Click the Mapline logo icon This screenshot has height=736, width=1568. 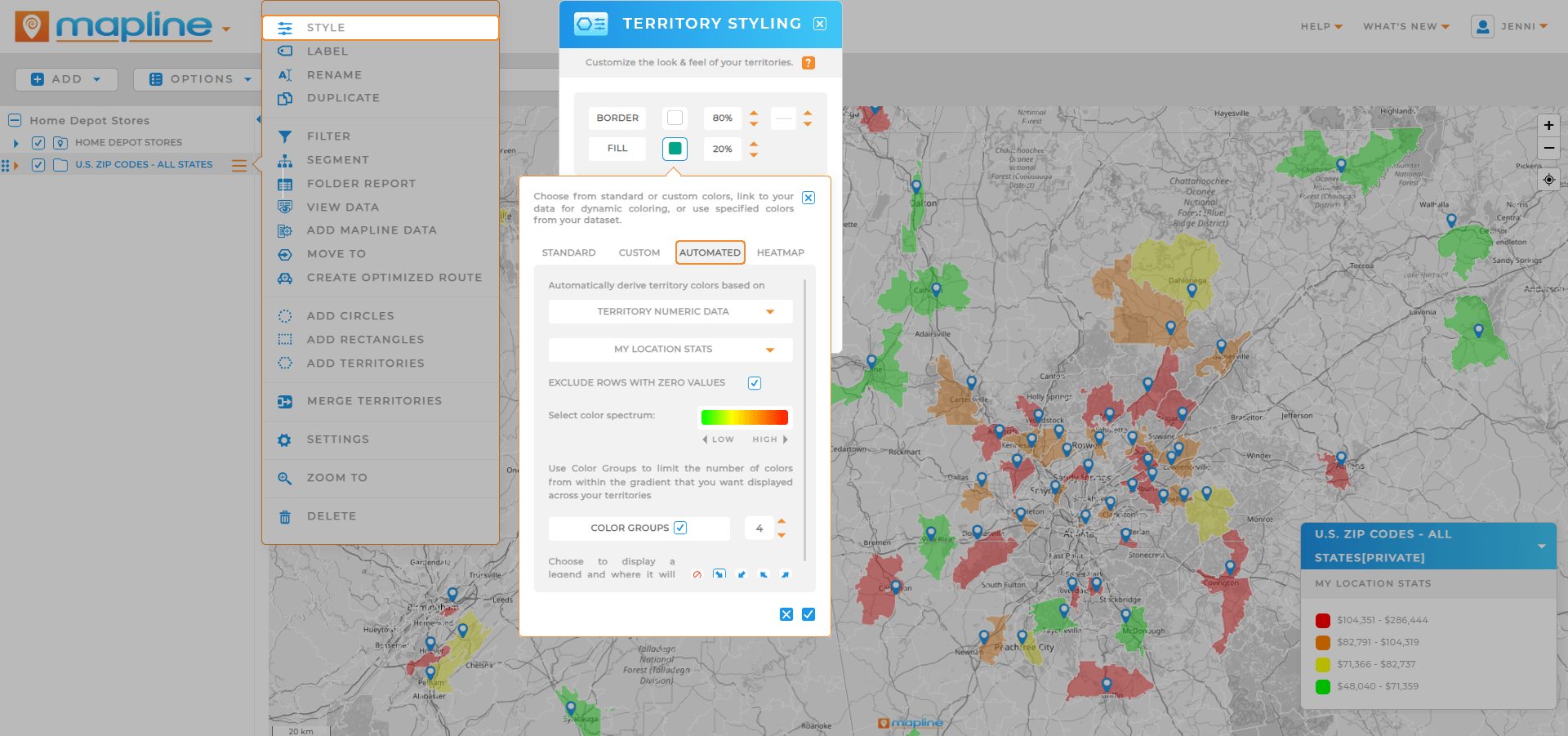tap(32, 27)
